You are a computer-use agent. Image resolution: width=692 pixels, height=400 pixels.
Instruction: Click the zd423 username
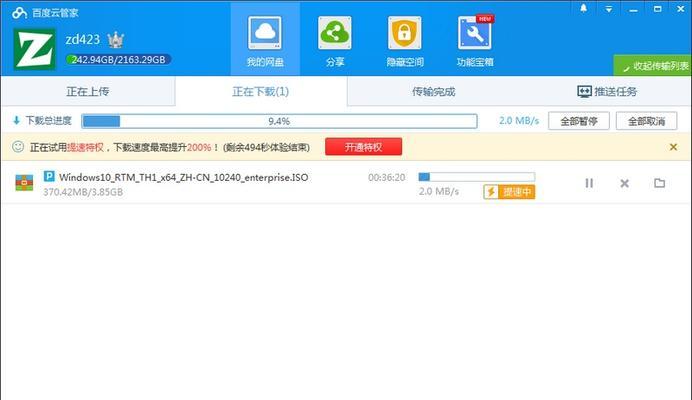[x=83, y=39]
